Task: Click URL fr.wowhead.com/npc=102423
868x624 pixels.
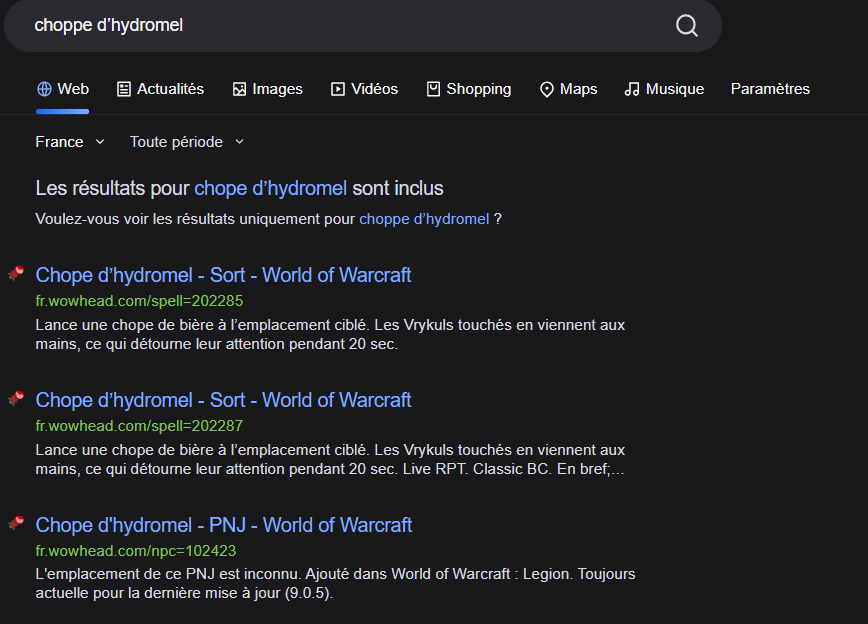Action: click(136, 551)
